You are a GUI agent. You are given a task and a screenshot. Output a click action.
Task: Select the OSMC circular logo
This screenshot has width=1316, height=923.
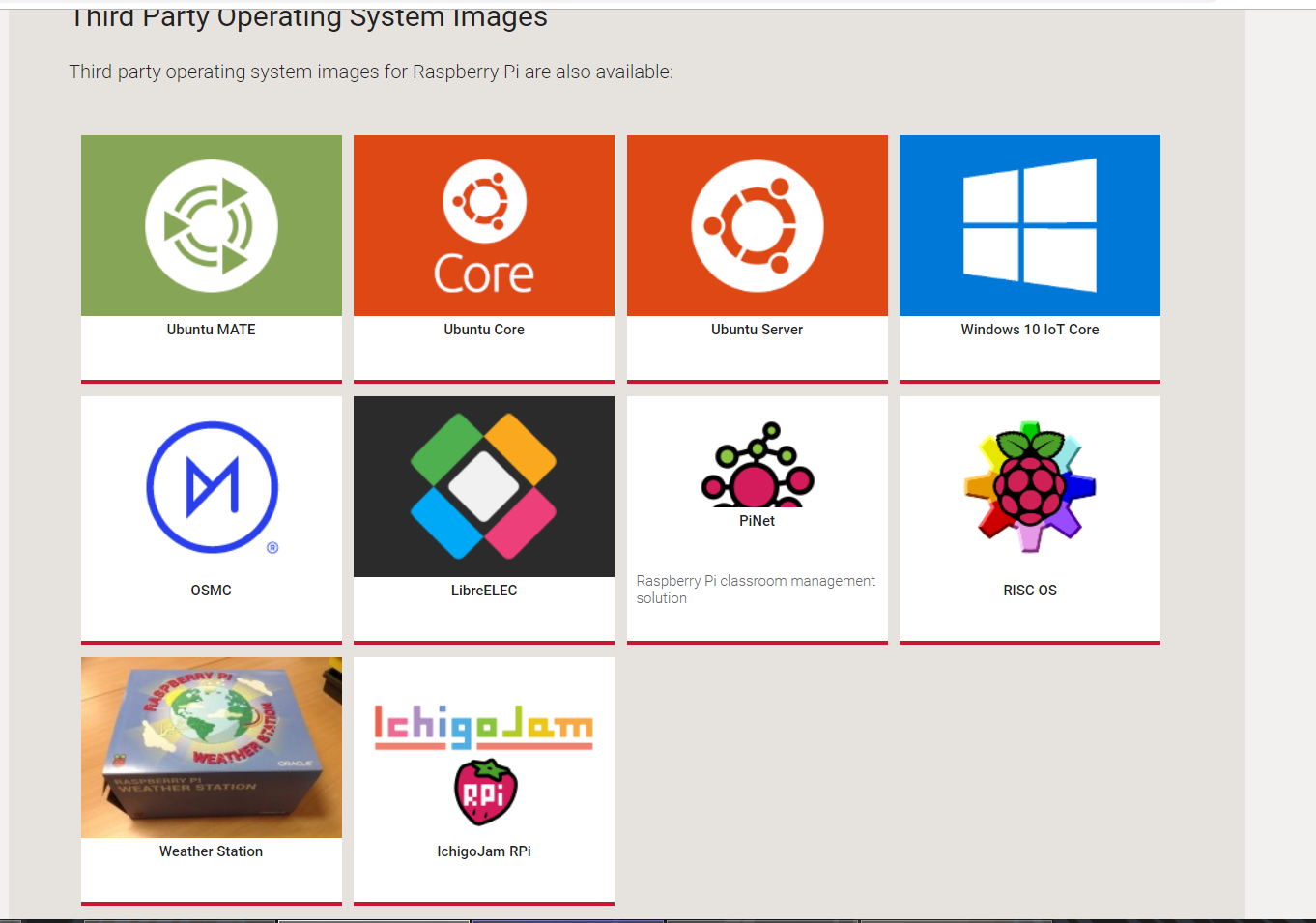point(212,486)
